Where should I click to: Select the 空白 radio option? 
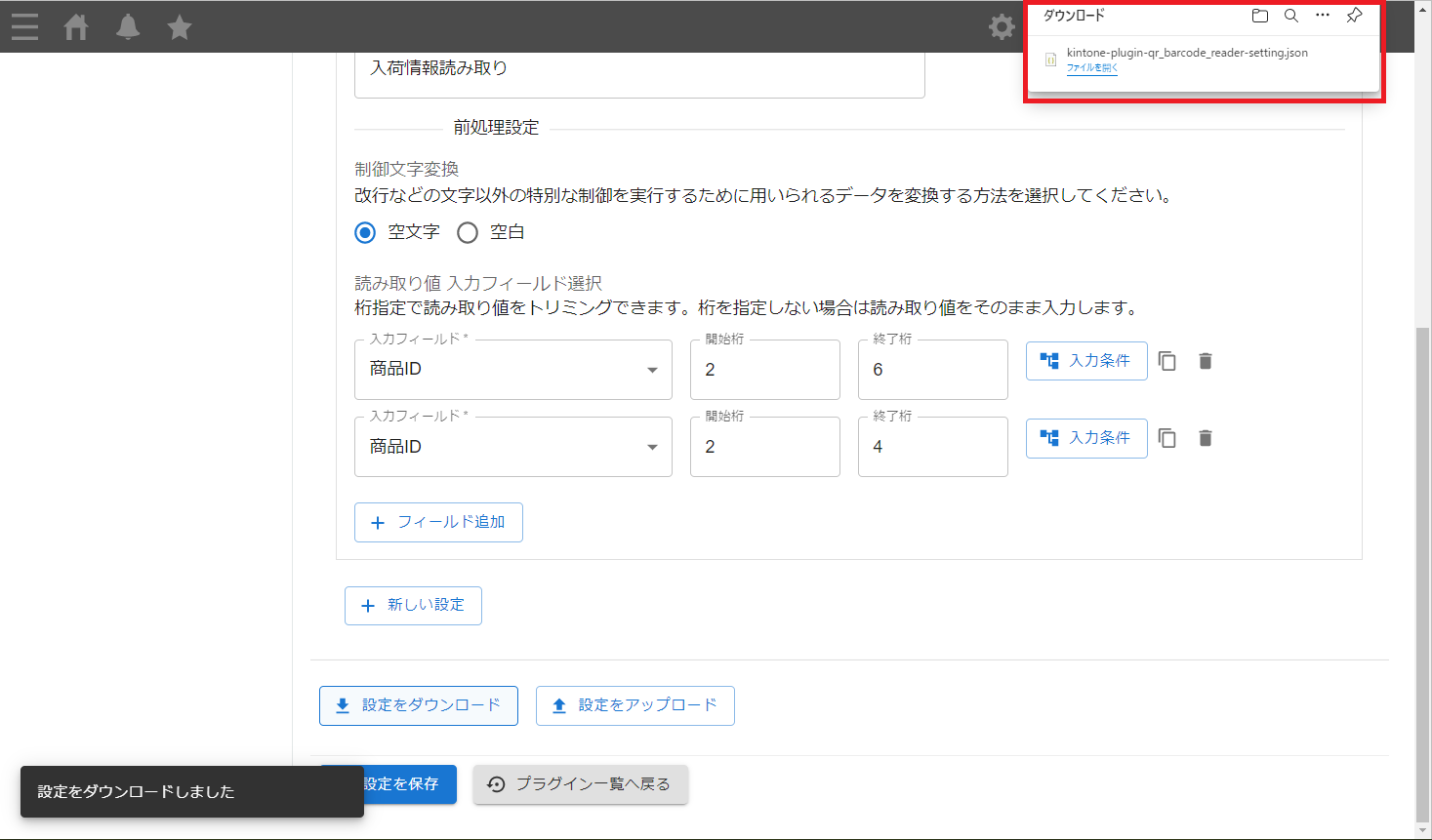[467, 232]
